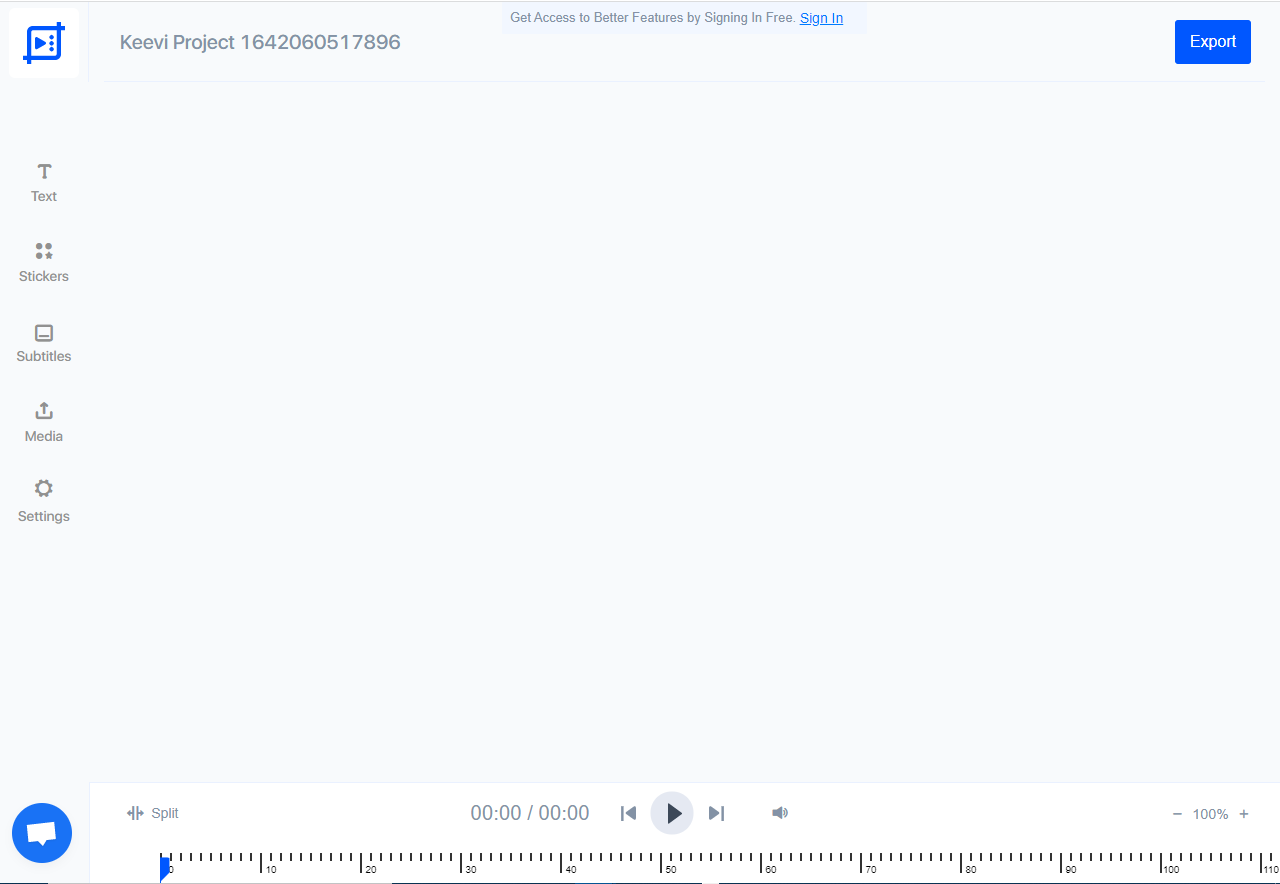
Task: Skip to the end of video
Action: (x=716, y=813)
